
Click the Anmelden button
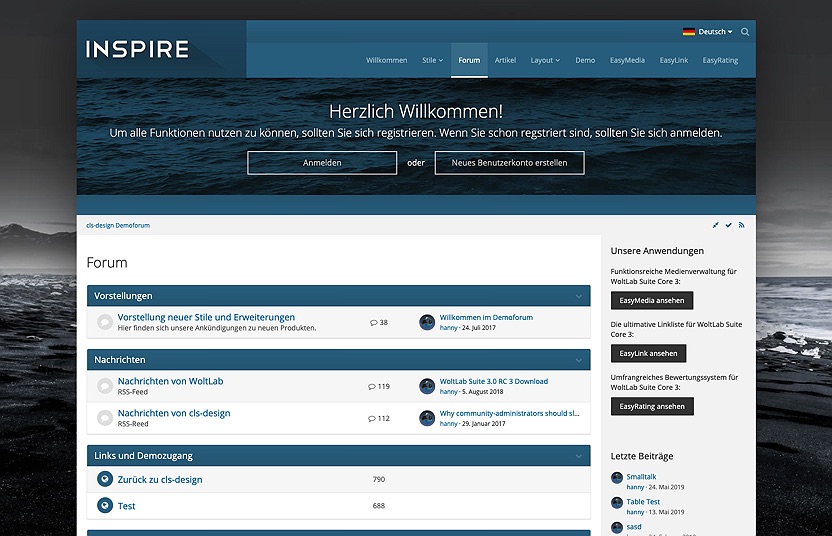(322, 163)
